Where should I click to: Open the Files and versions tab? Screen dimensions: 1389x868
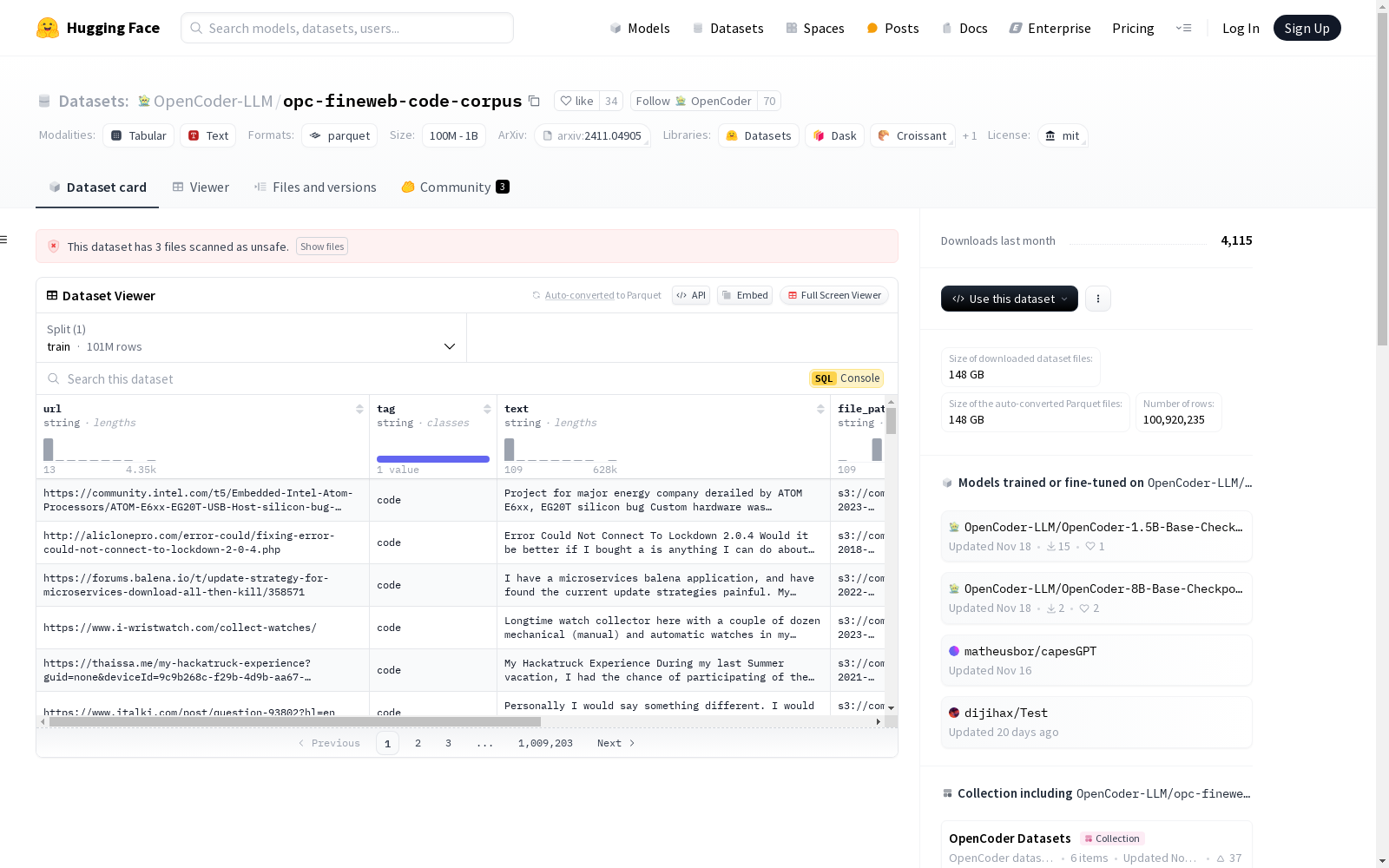[315, 187]
